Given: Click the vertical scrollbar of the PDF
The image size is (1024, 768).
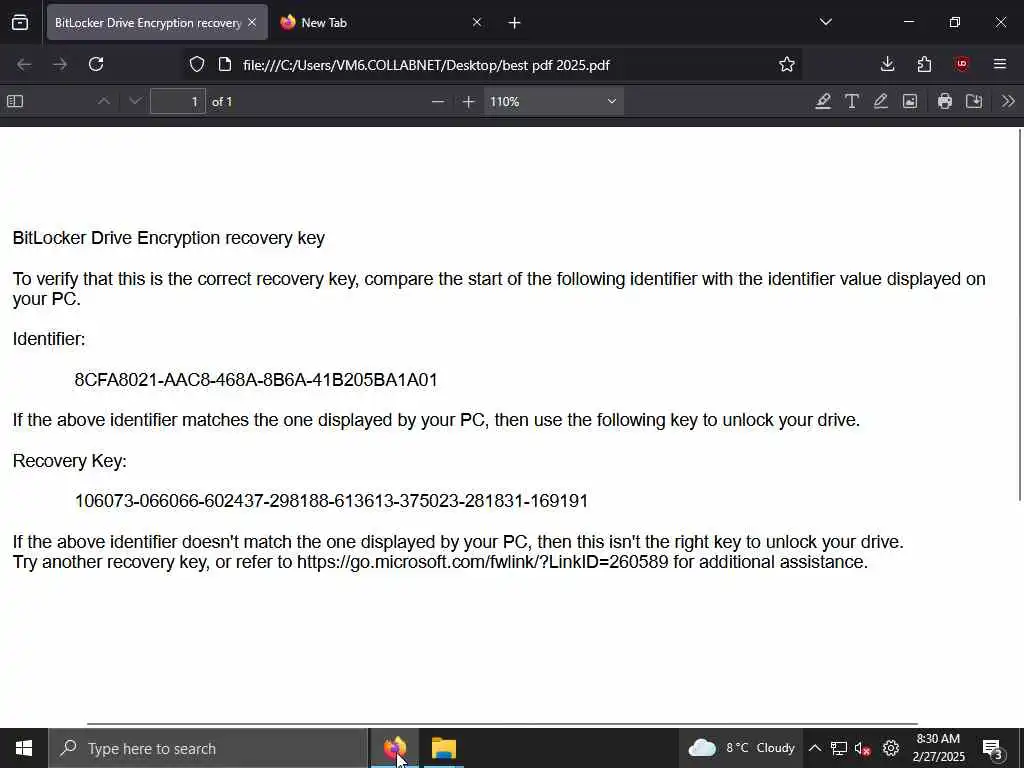Looking at the screenshot, I should [x=1020, y=315].
